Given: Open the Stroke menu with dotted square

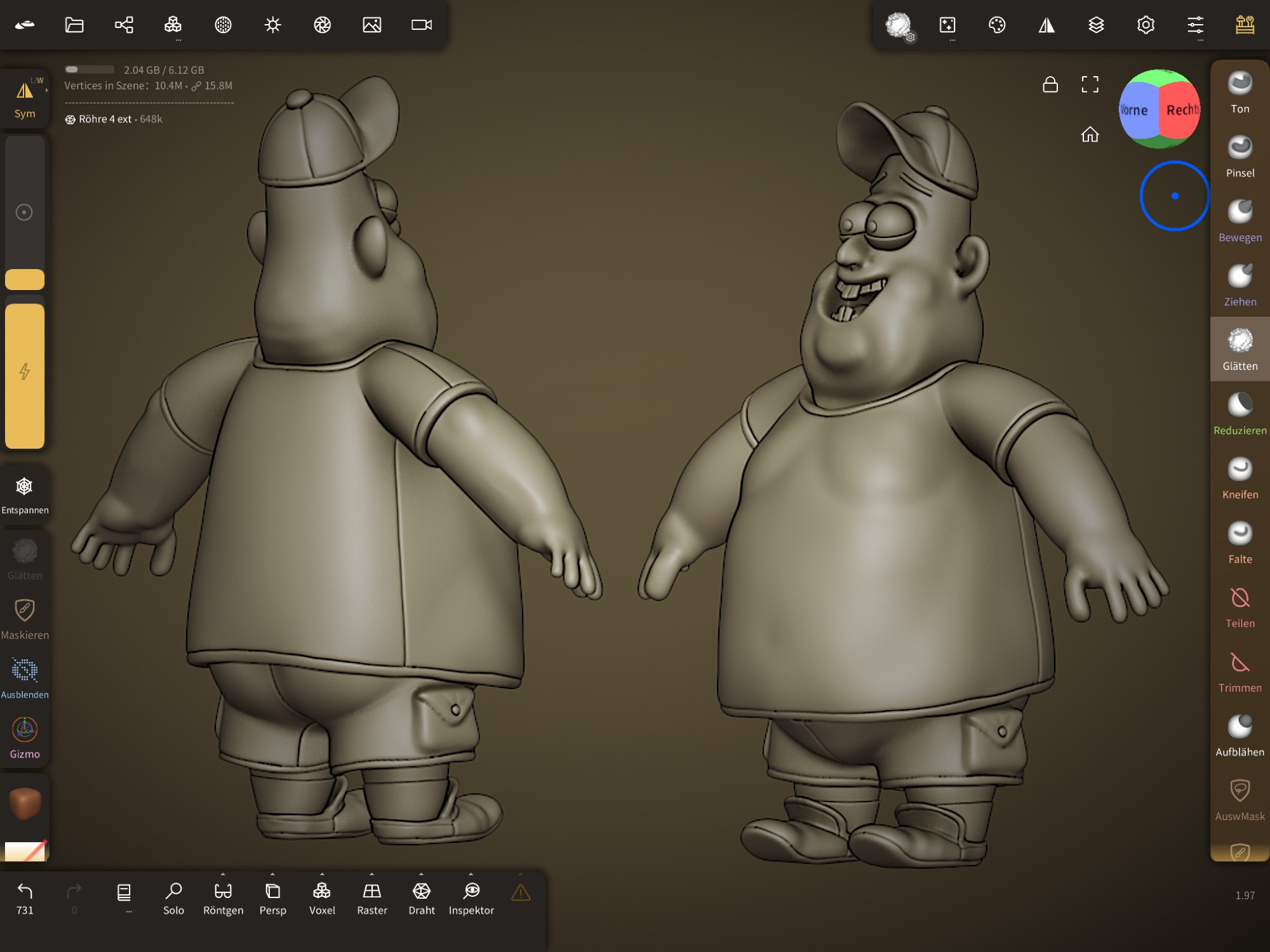Looking at the screenshot, I should pos(947,25).
